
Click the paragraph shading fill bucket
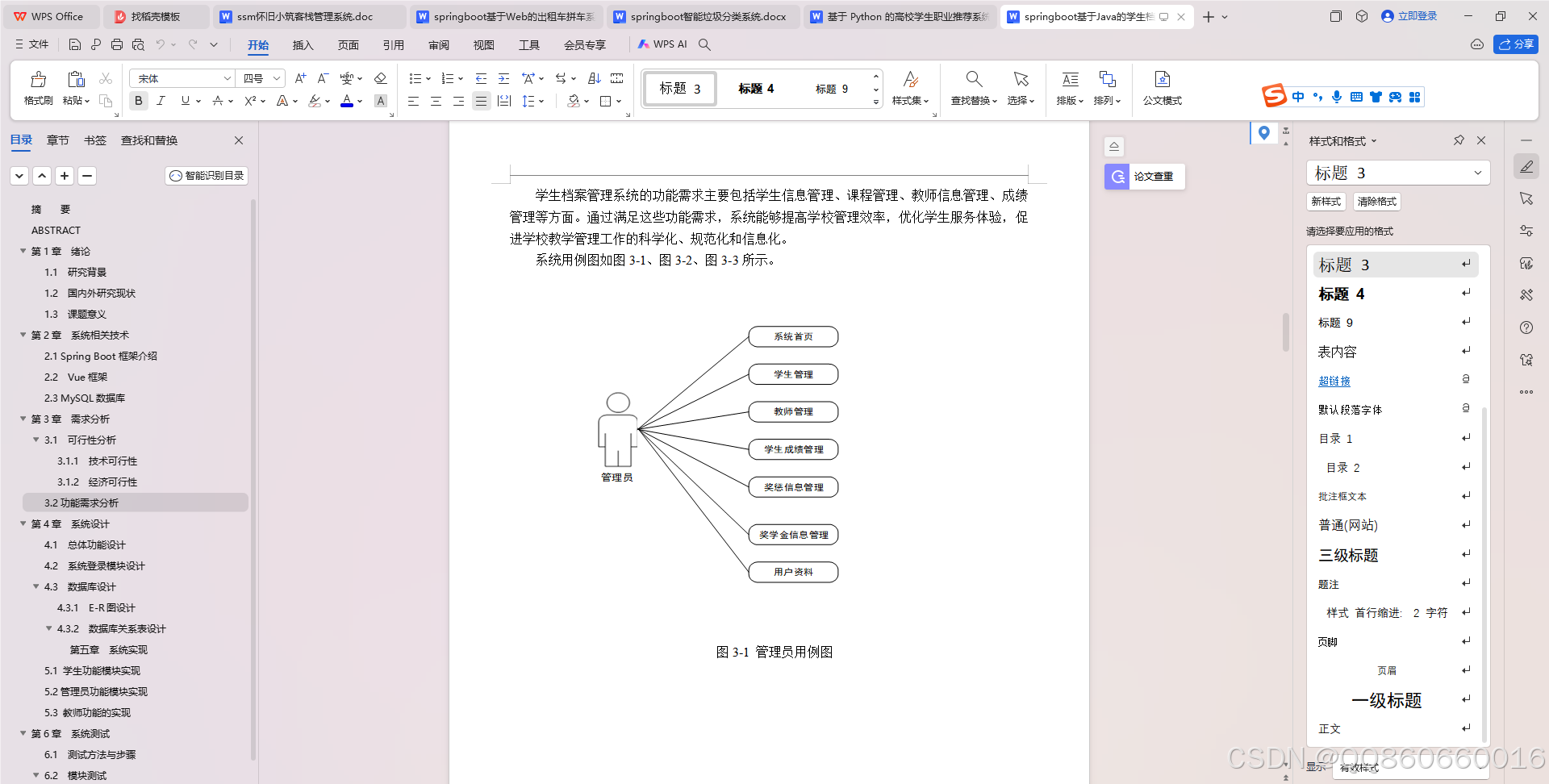point(574,101)
